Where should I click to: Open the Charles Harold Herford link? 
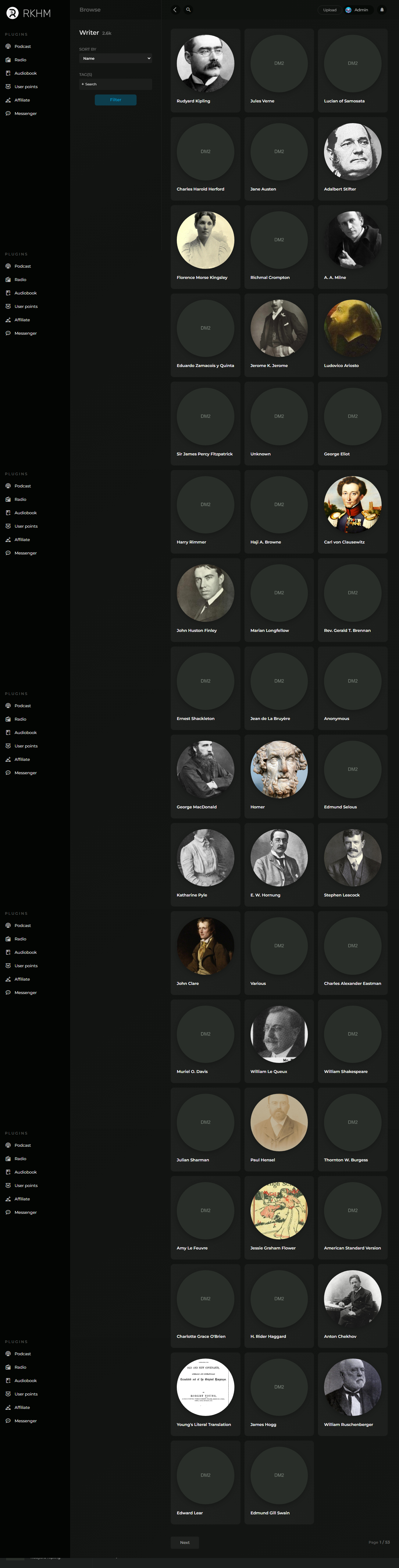tap(201, 189)
